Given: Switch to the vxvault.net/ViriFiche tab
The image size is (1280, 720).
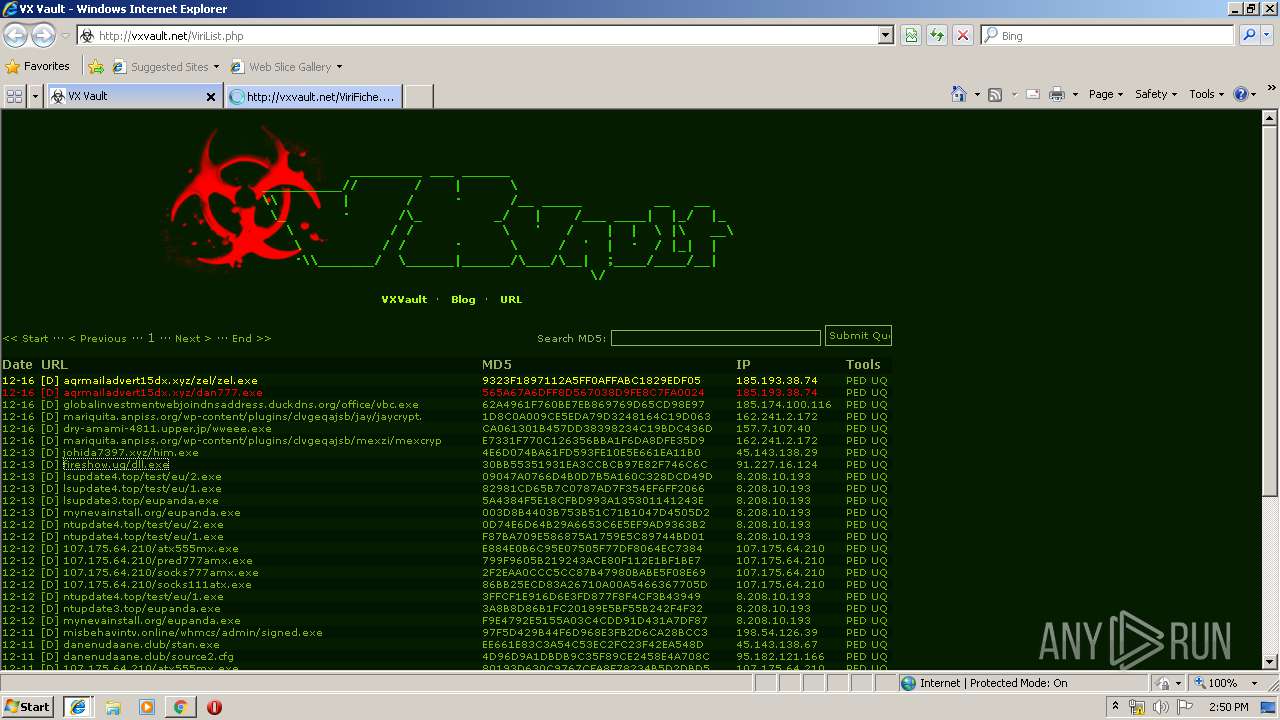Looking at the screenshot, I should click(x=313, y=96).
